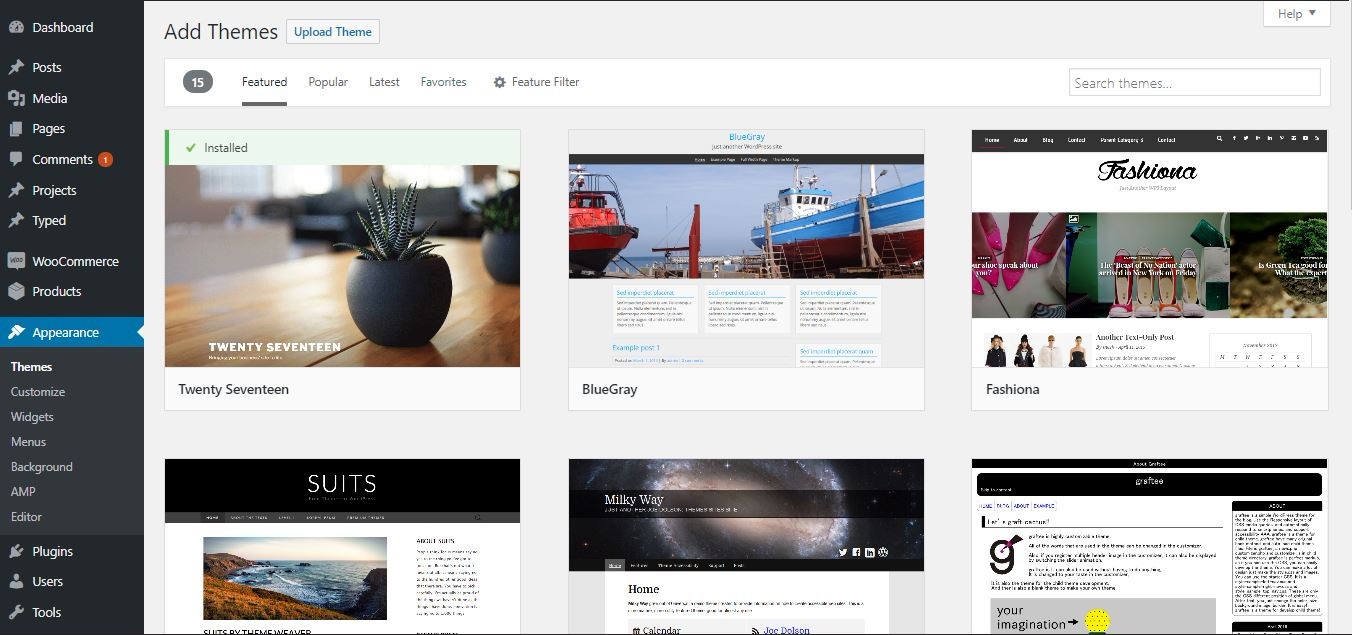The width and height of the screenshot is (1352, 635).
Task: Click the Products box icon
Action: [x=16, y=292]
